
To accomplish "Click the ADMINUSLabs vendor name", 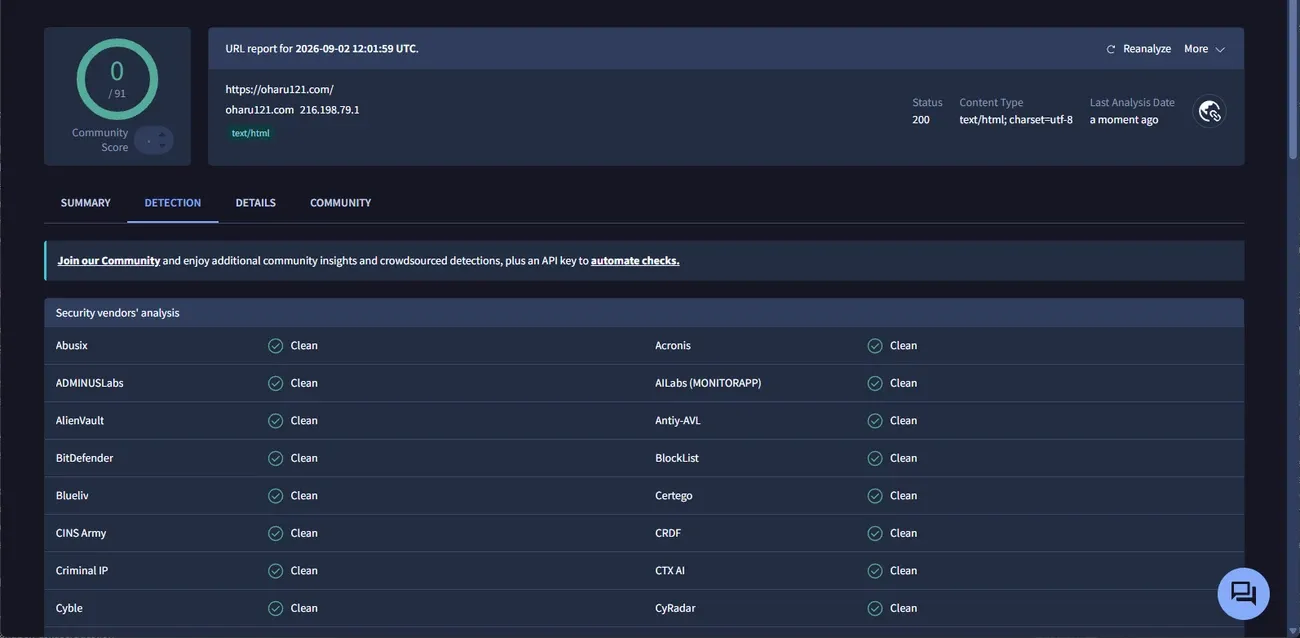I will [90, 383].
